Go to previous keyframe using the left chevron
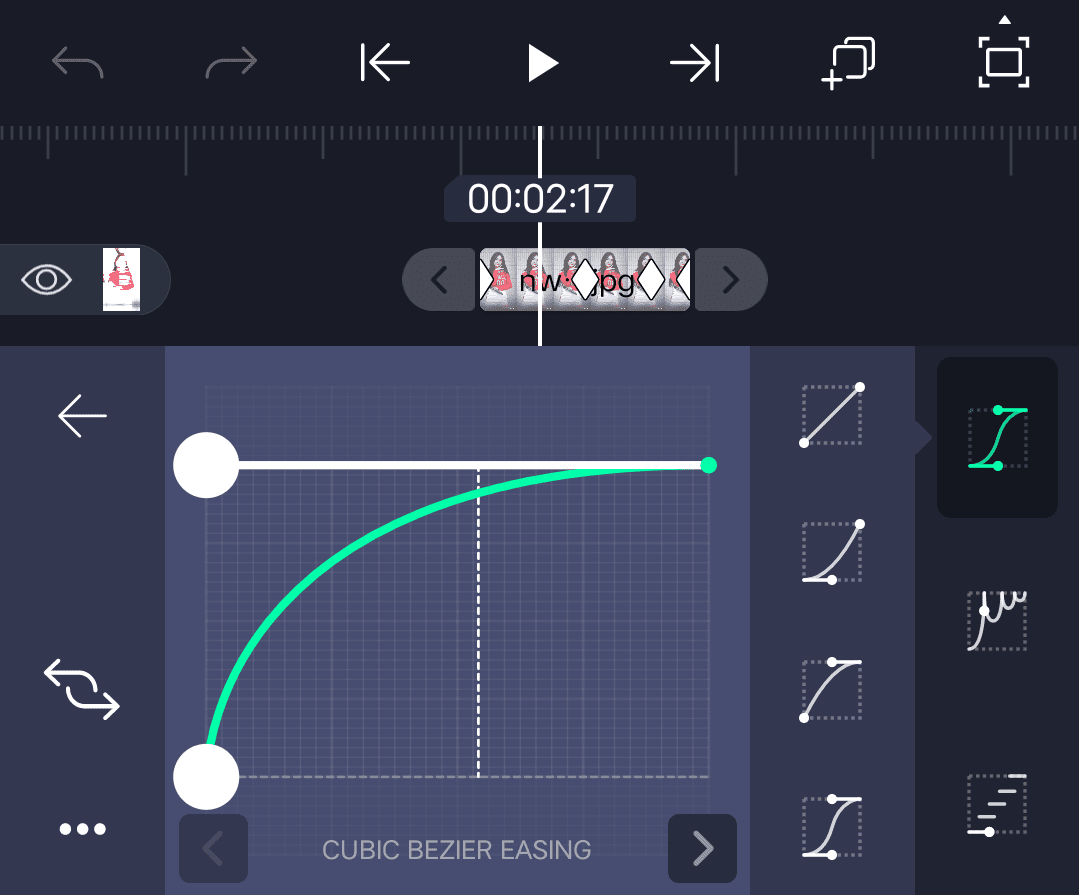1079x895 pixels. point(439,280)
